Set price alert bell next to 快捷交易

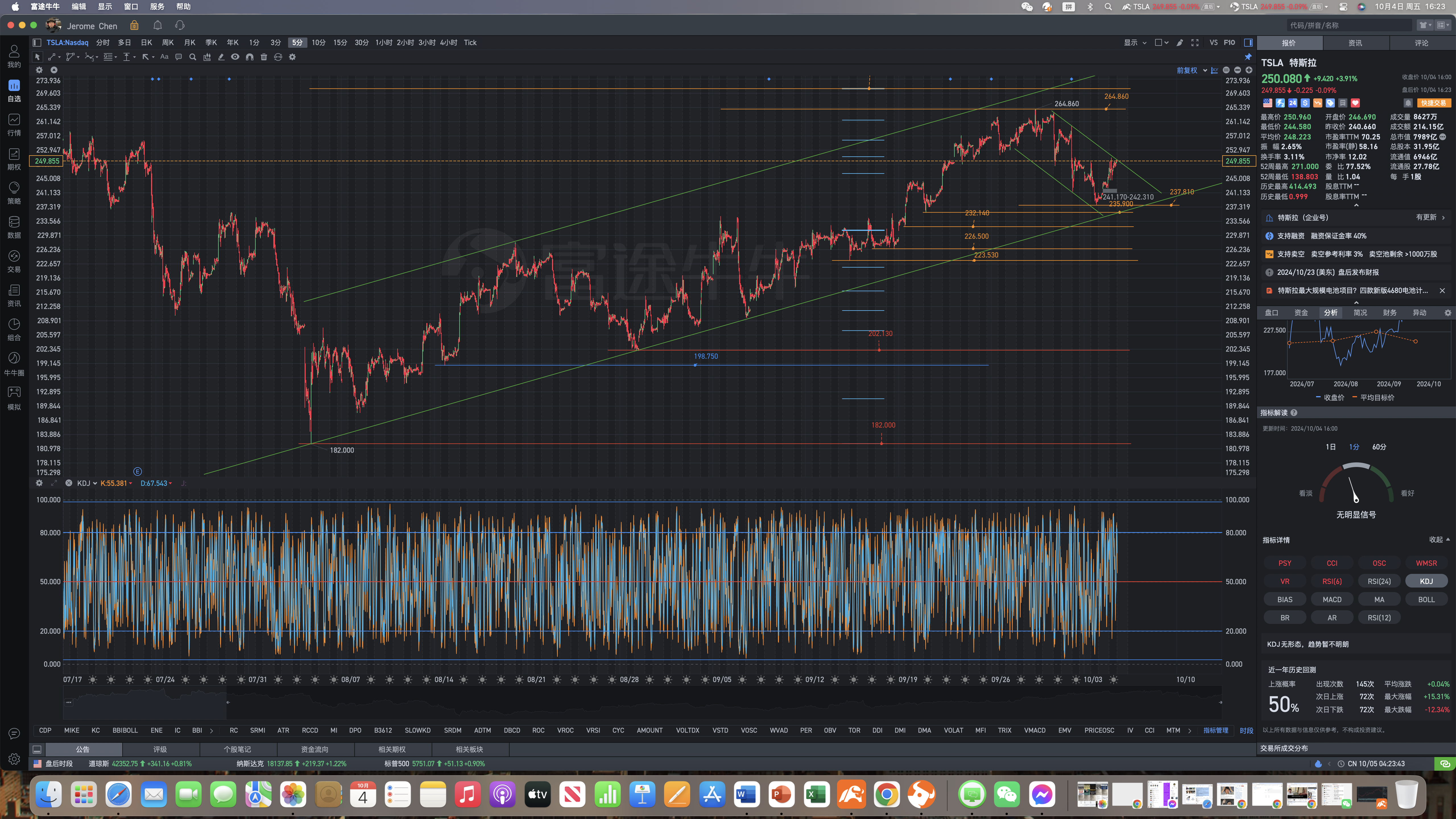point(1409,103)
